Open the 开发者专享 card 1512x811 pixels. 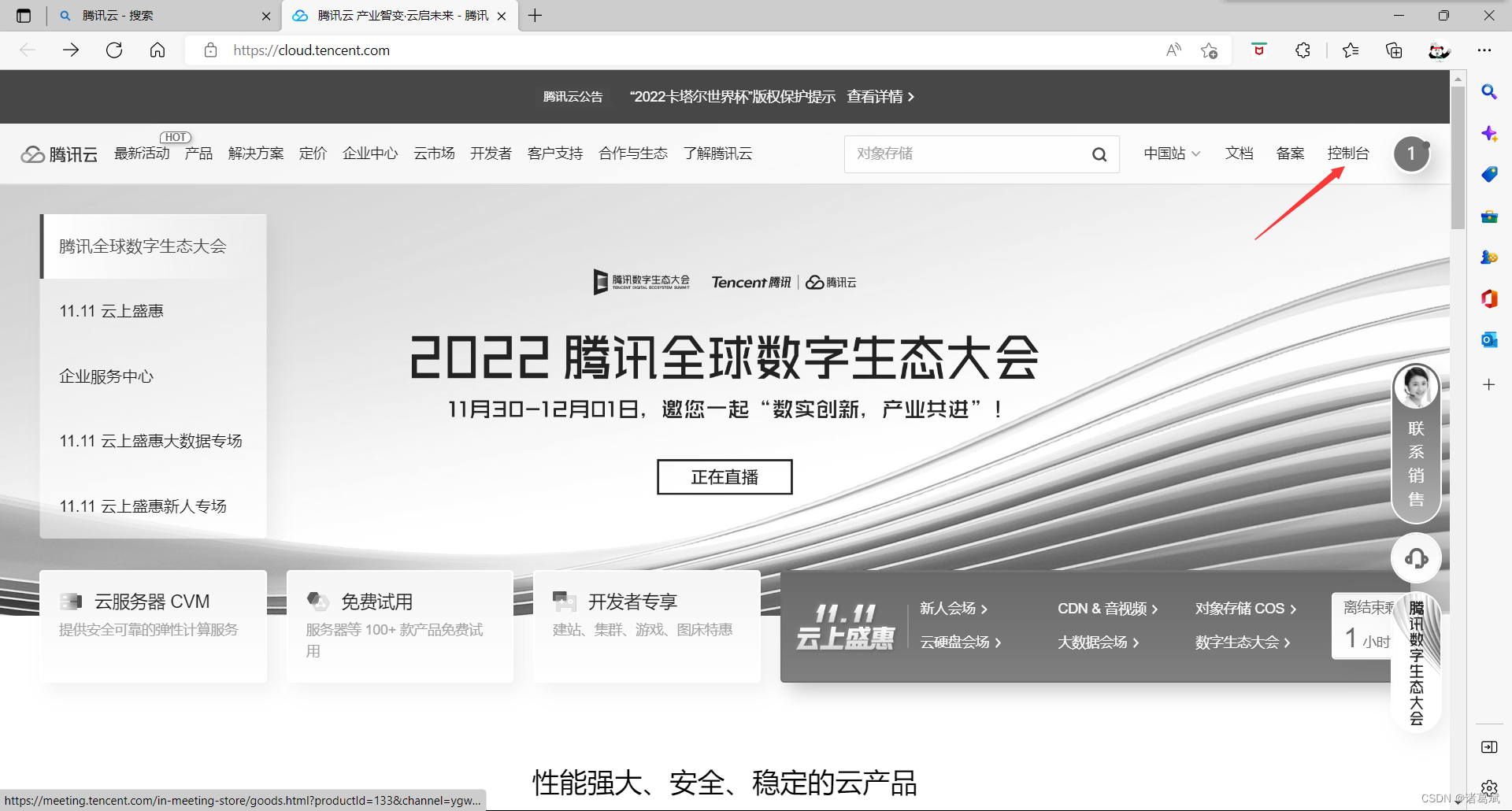click(647, 627)
